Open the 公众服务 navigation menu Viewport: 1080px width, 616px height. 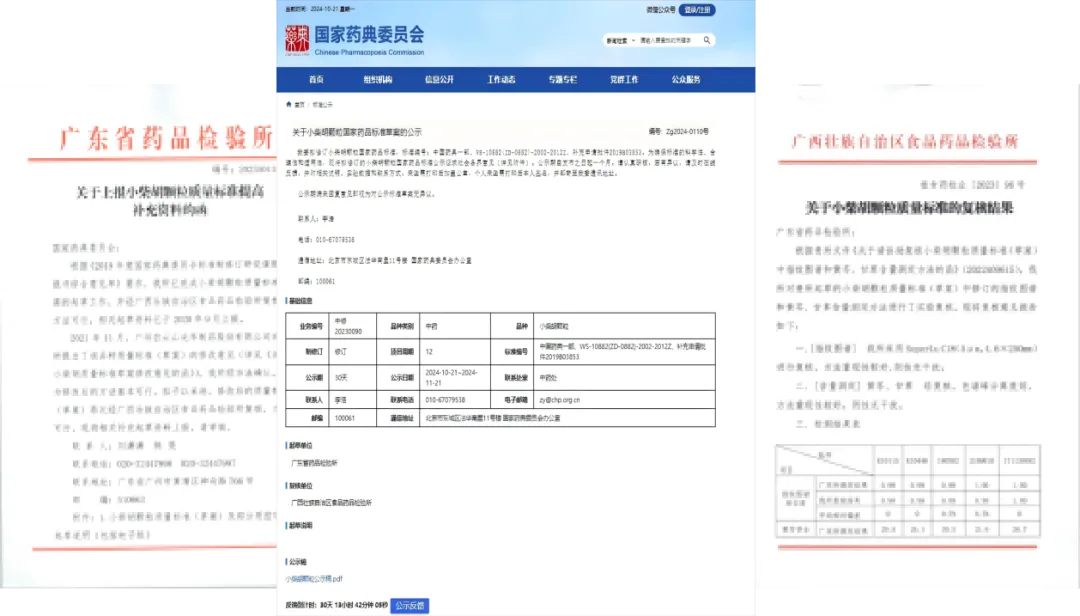pos(686,80)
